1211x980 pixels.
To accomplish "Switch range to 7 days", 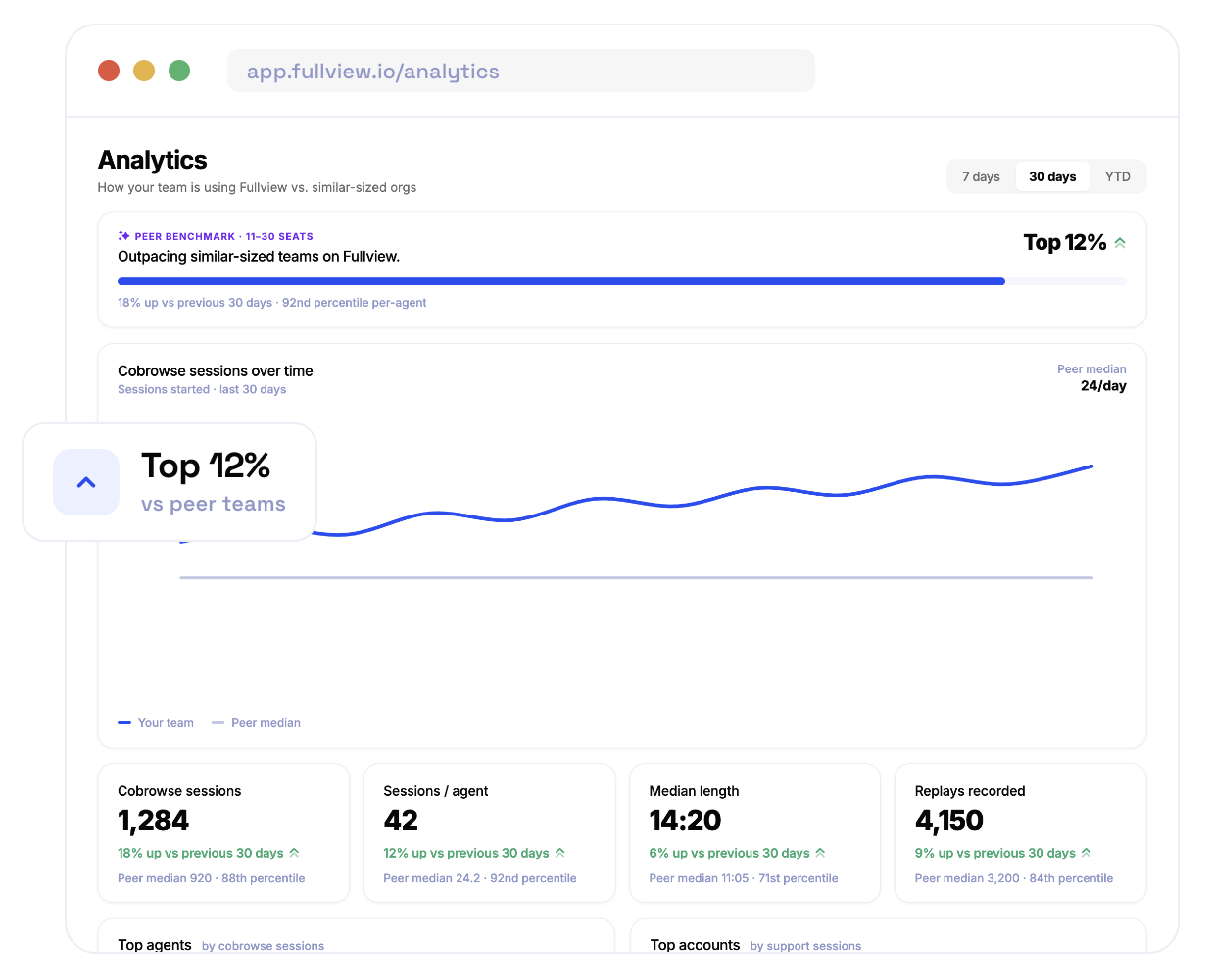I will coord(981,177).
